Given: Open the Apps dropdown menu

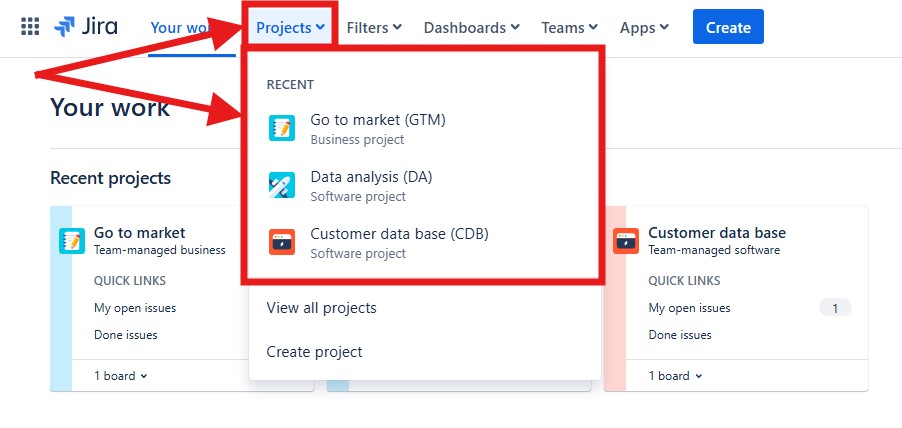Looking at the screenshot, I should [644, 27].
